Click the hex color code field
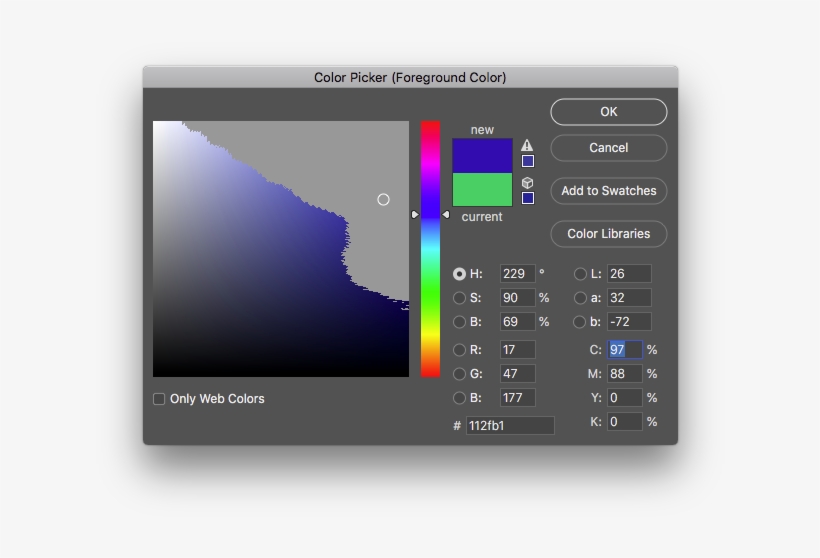The image size is (820, 558). 509,426
